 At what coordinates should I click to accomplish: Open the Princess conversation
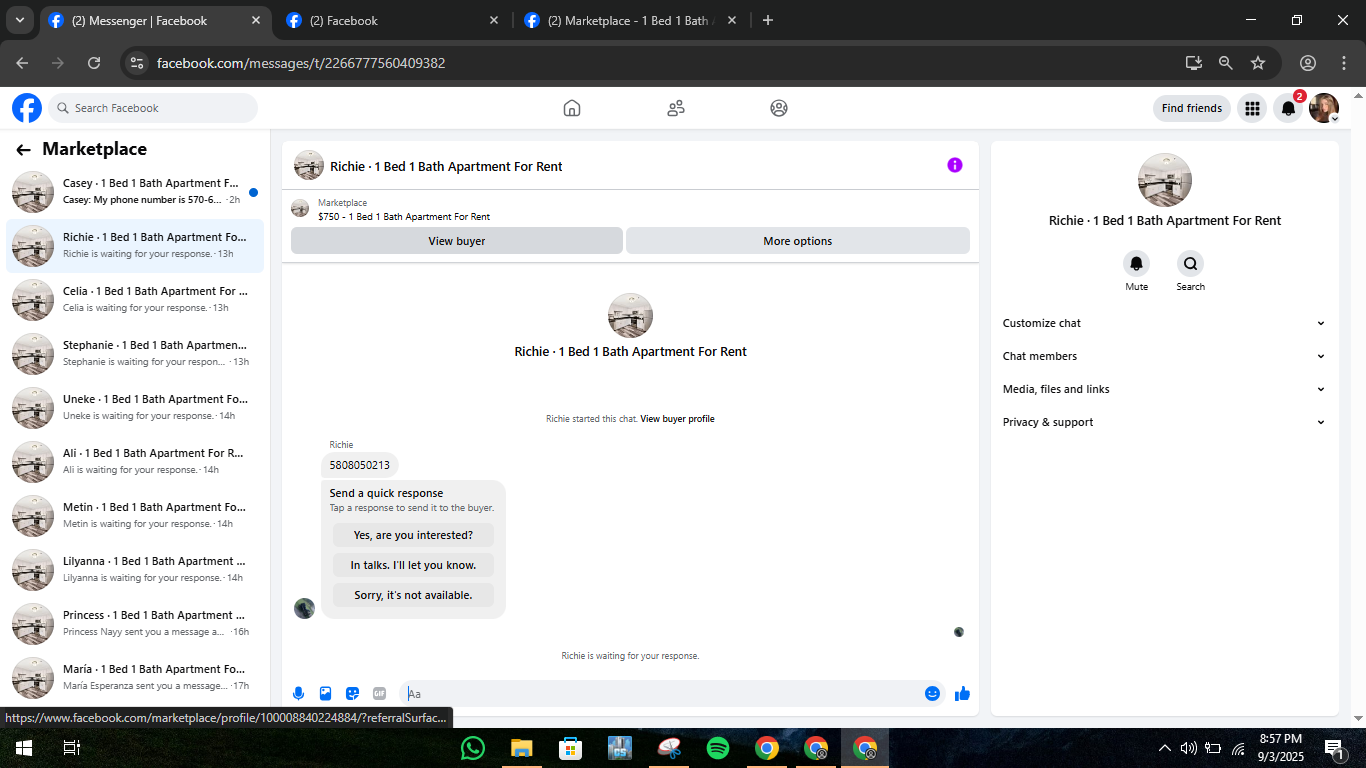(135, 624)
